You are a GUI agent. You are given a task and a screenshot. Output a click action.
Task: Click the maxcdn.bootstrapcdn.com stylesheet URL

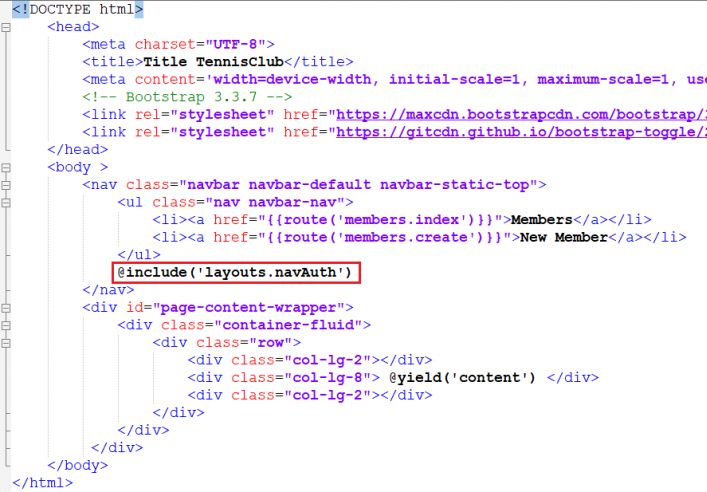pyautogui.click(x=521, y=115)
